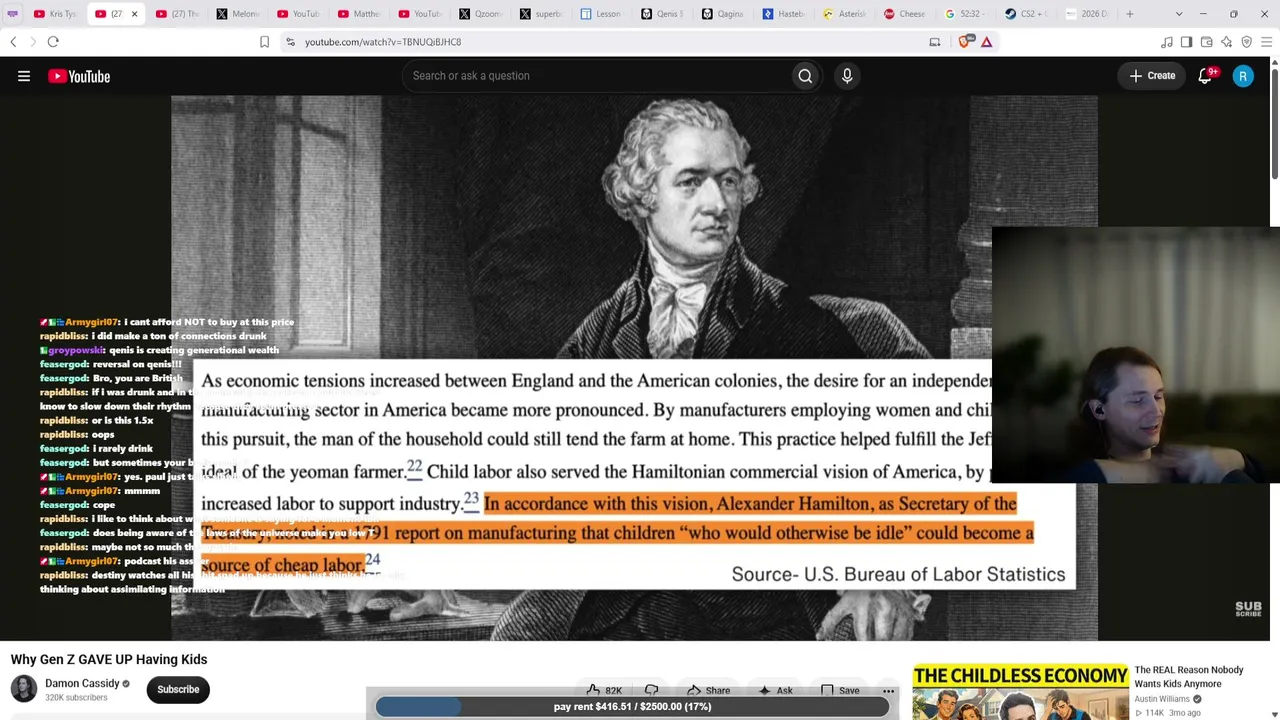Switch to the Asterisk tab
The height and width of the screenshot is (720, 1280).
[x=844, y=14]
